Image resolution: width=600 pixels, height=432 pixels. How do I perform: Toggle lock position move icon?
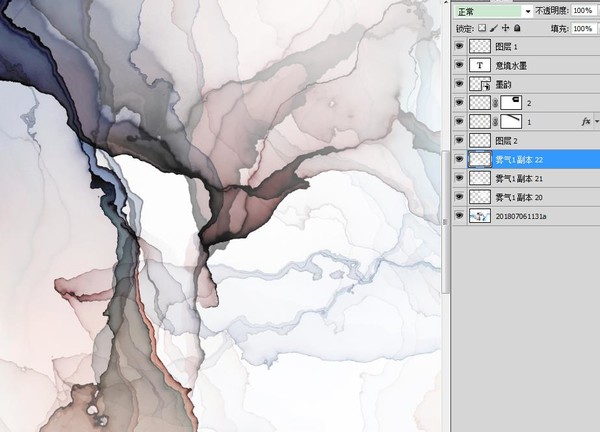(x=505, y=28)
